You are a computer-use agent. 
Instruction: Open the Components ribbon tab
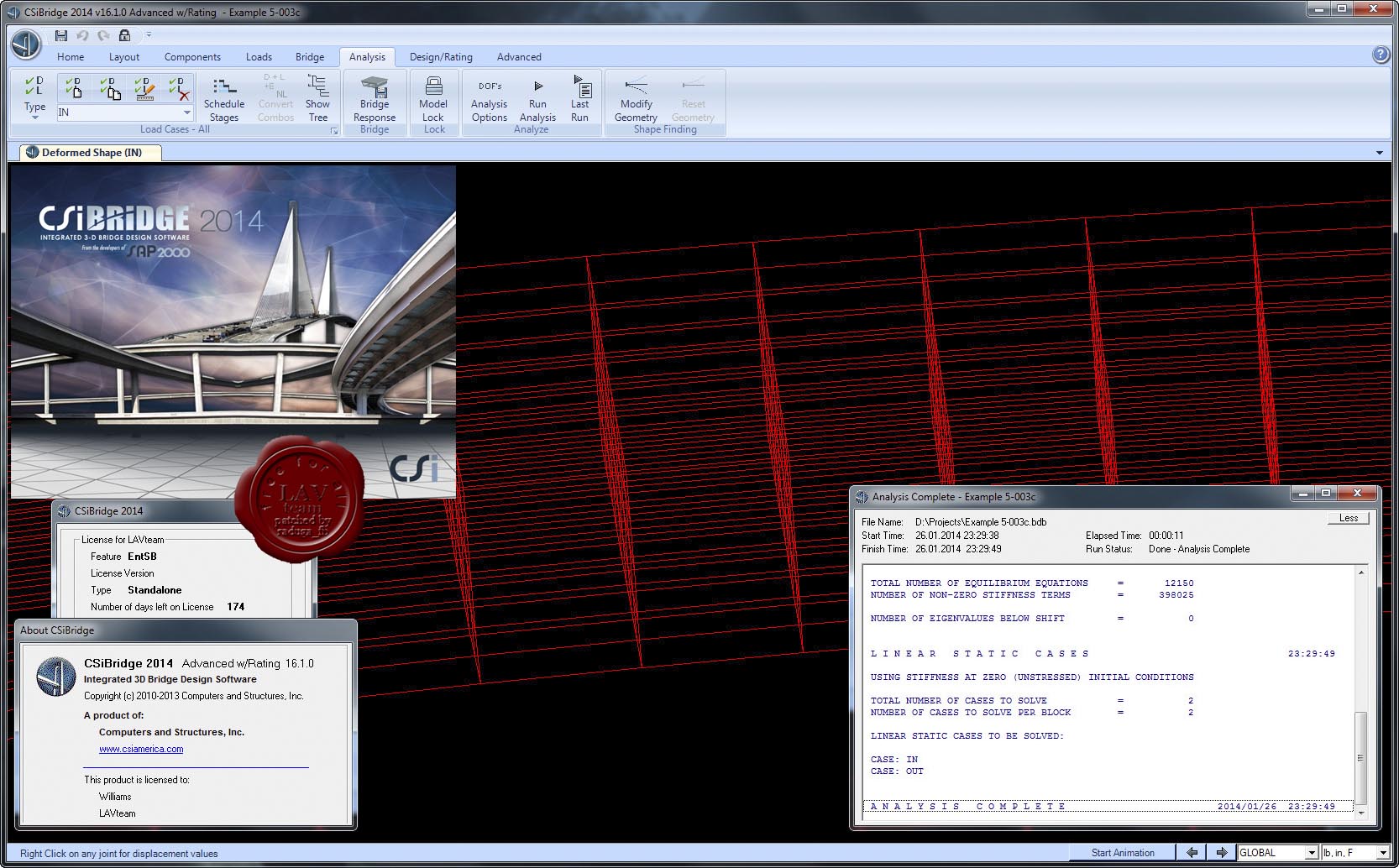tap(192, 57)
